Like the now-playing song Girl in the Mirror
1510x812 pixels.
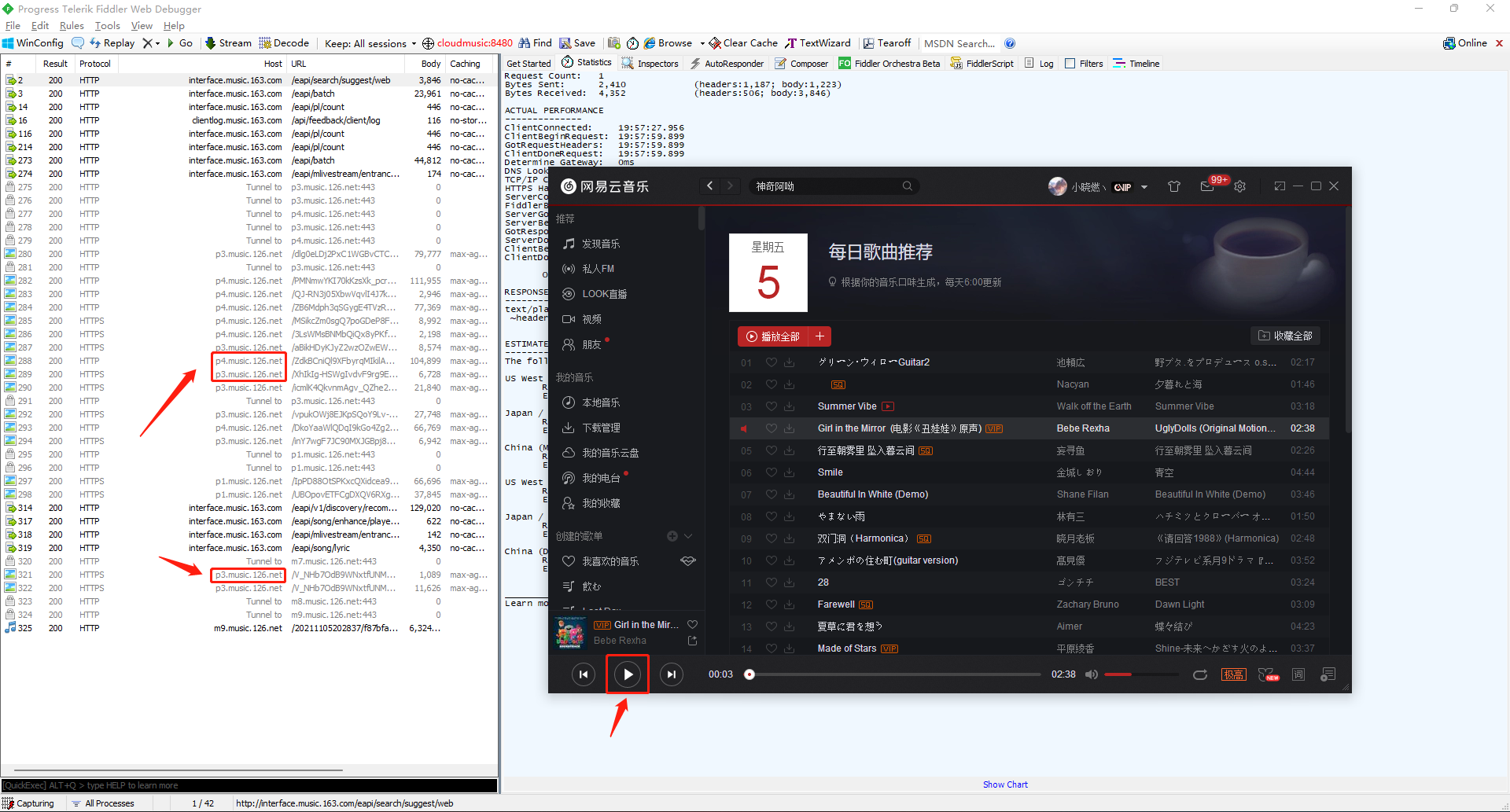[x=693, y=624]
